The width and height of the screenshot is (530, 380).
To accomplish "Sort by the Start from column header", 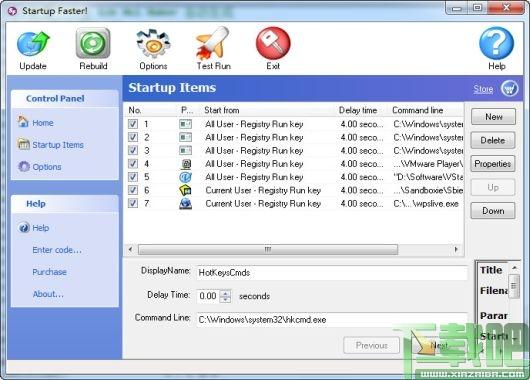I will click(x=222, y=110).
